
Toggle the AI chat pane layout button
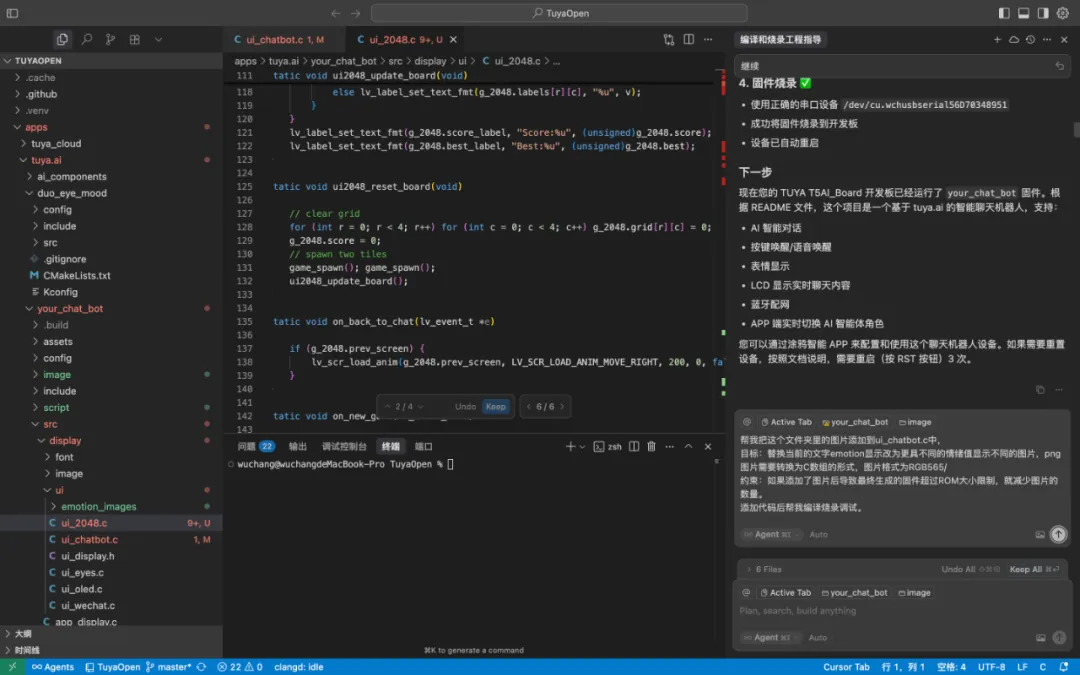pyautogui.click(x=1043, y=13)
